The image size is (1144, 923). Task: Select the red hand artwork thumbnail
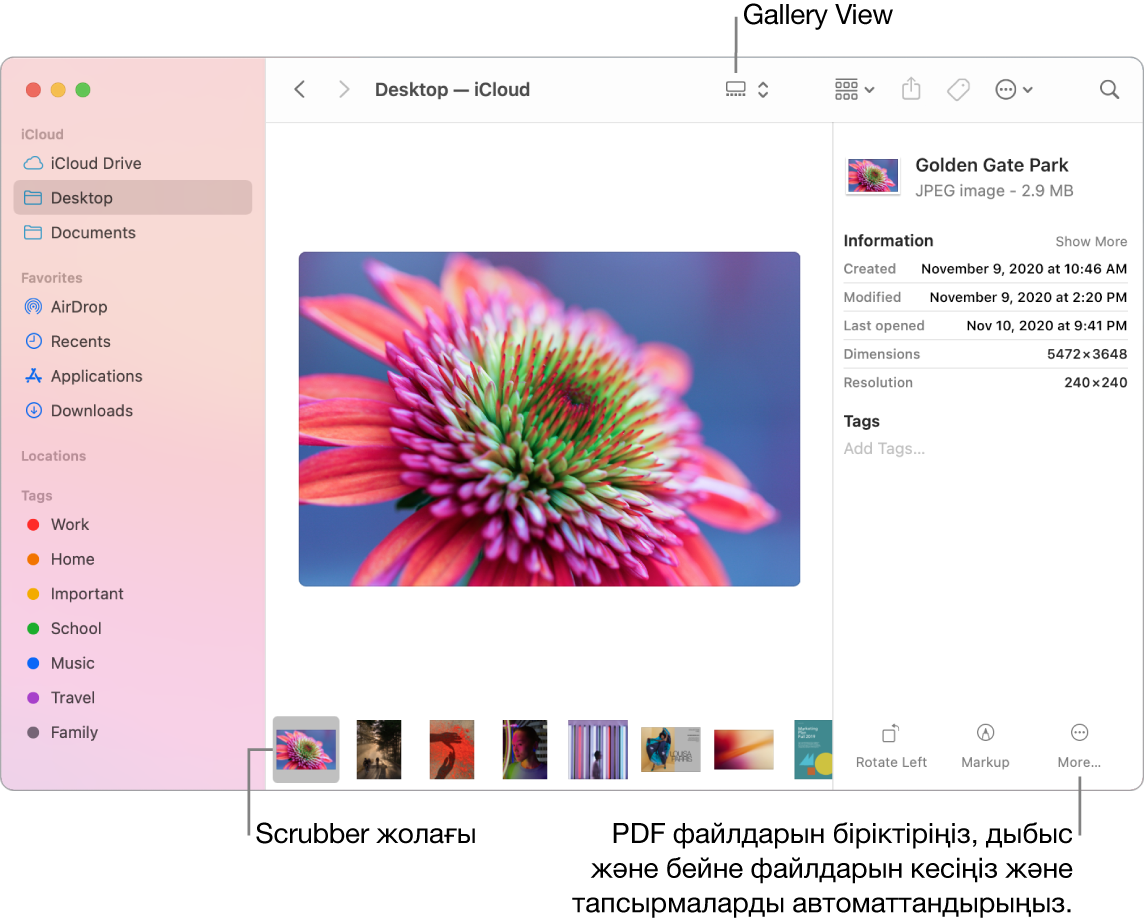click(452, 749)
